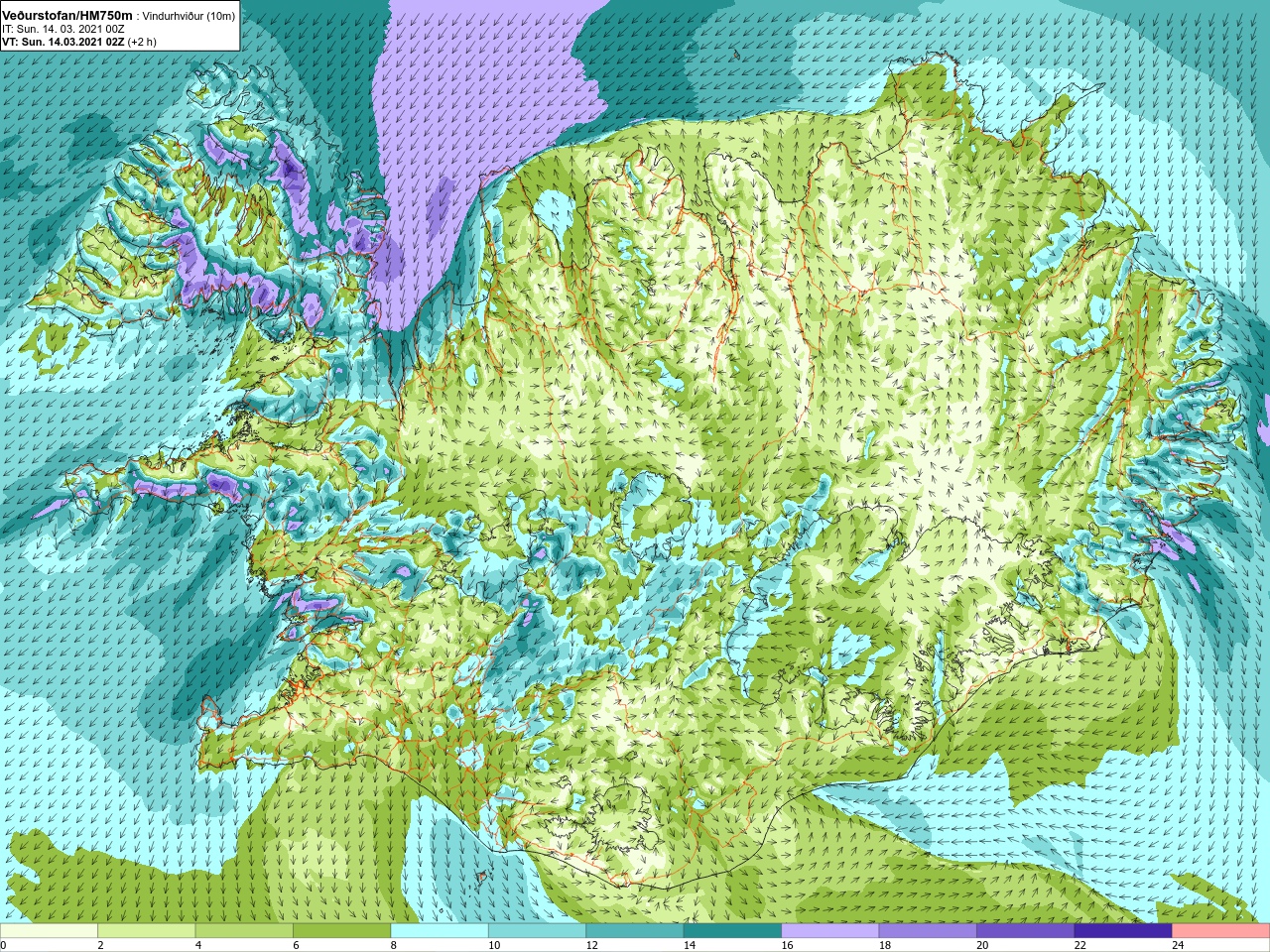Pick the cyan 10–12 legend swatch
The image size is (1270, 952).
[537, 931]
